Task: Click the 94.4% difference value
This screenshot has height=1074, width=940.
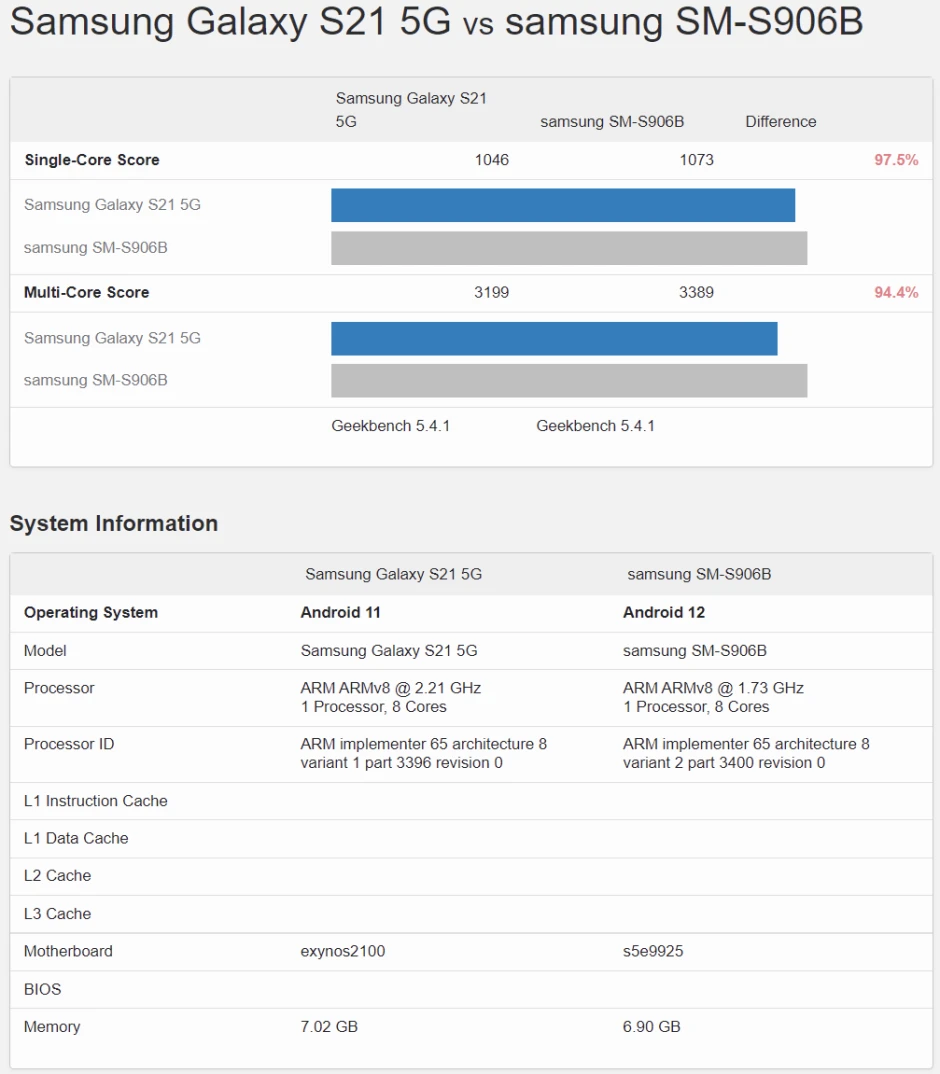Action: tap(895, 293)
